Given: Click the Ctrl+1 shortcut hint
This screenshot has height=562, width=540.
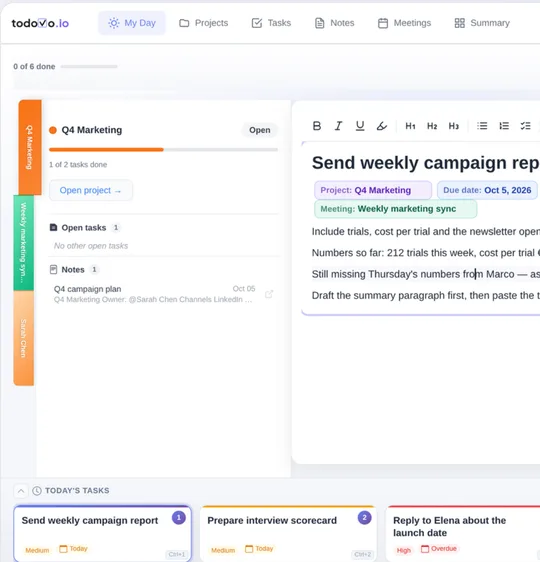Looking at the screenshot, I should coord(177,554).
